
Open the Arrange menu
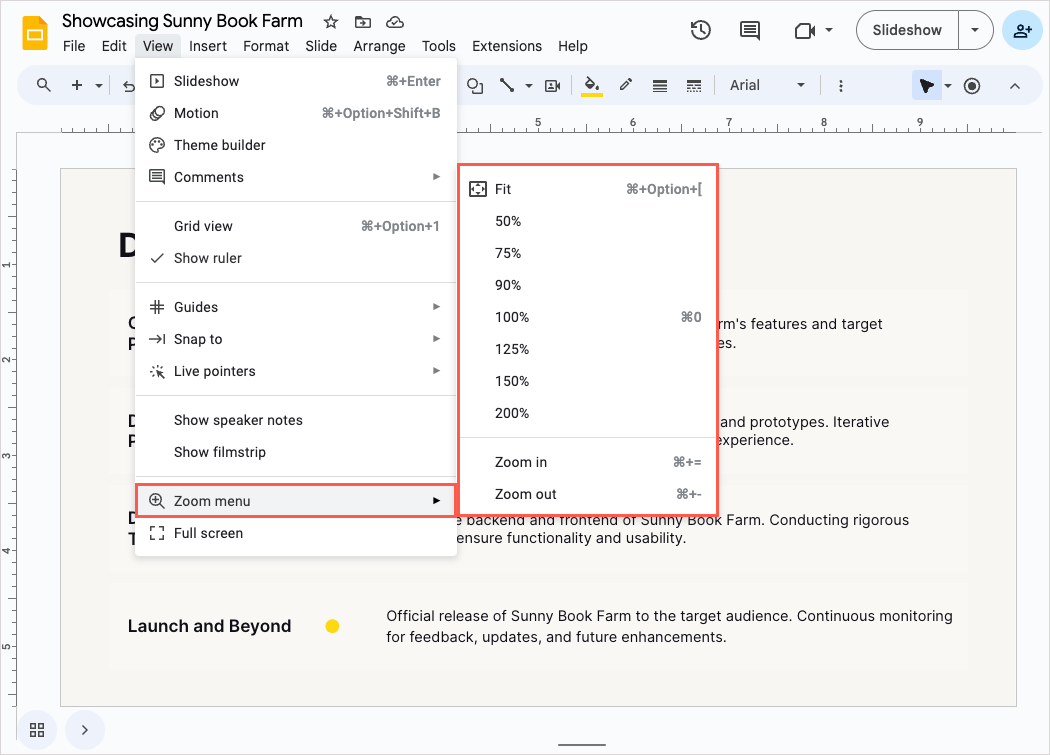tap(379, 46)
